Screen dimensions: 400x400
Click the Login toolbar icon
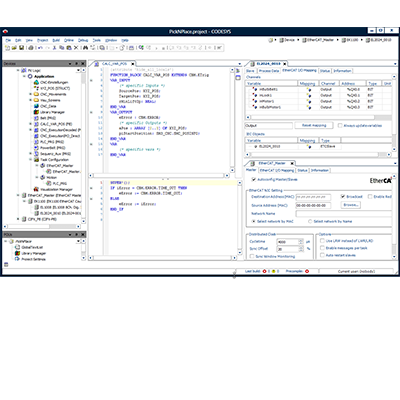141,48
